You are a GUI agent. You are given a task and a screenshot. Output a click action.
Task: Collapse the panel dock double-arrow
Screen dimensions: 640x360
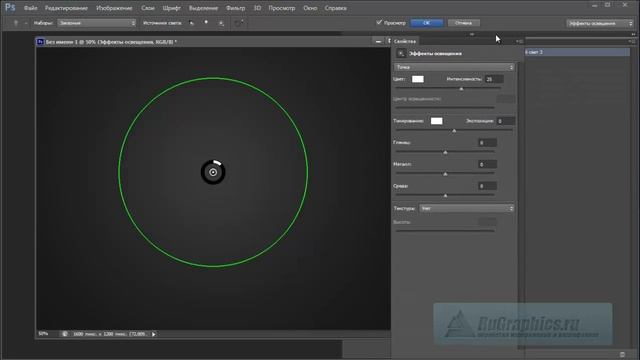(x=633, y=34)
